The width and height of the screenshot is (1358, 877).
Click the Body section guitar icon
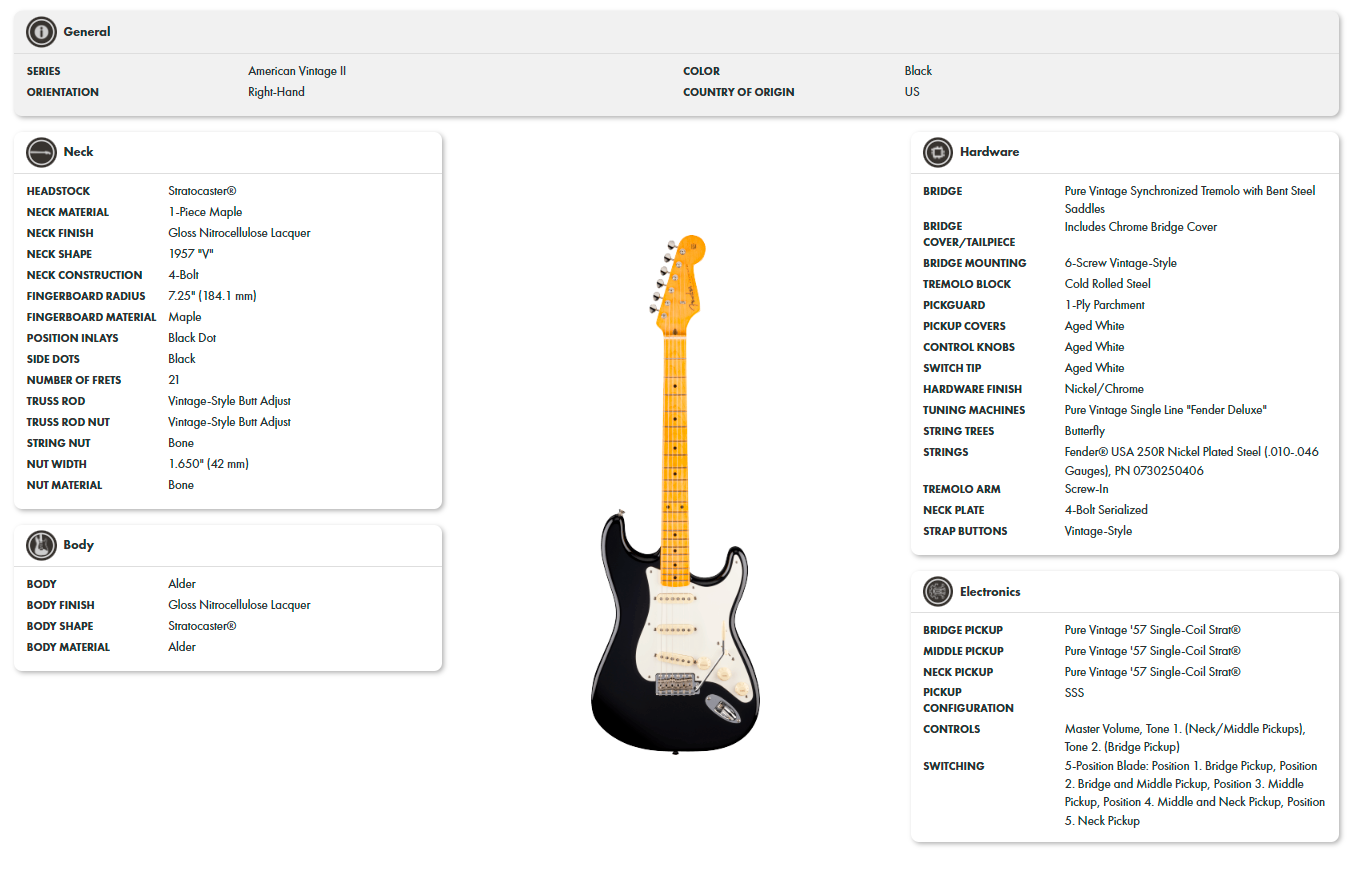[42, 544]
